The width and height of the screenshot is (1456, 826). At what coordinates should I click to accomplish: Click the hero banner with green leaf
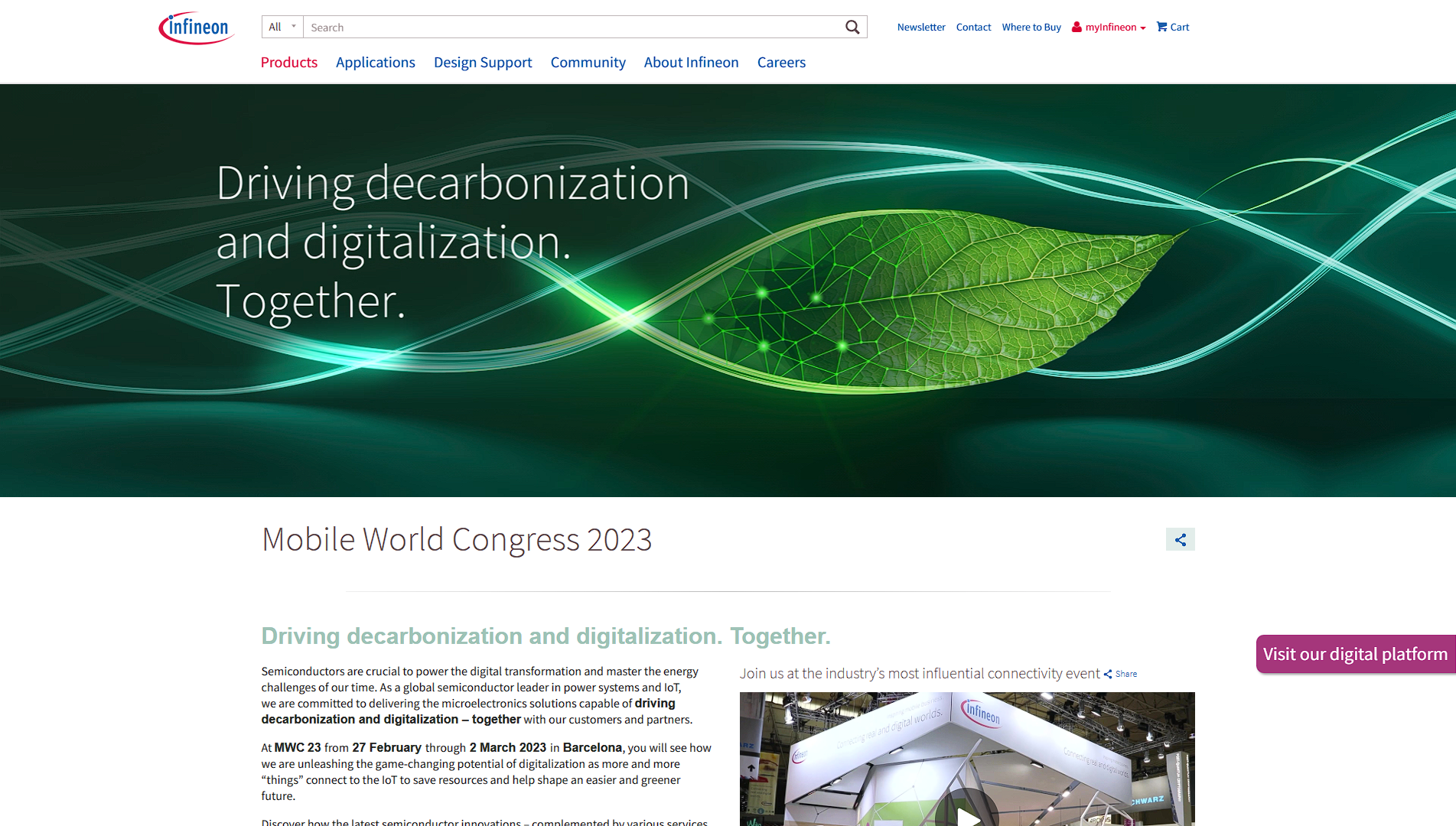(728, 291)
